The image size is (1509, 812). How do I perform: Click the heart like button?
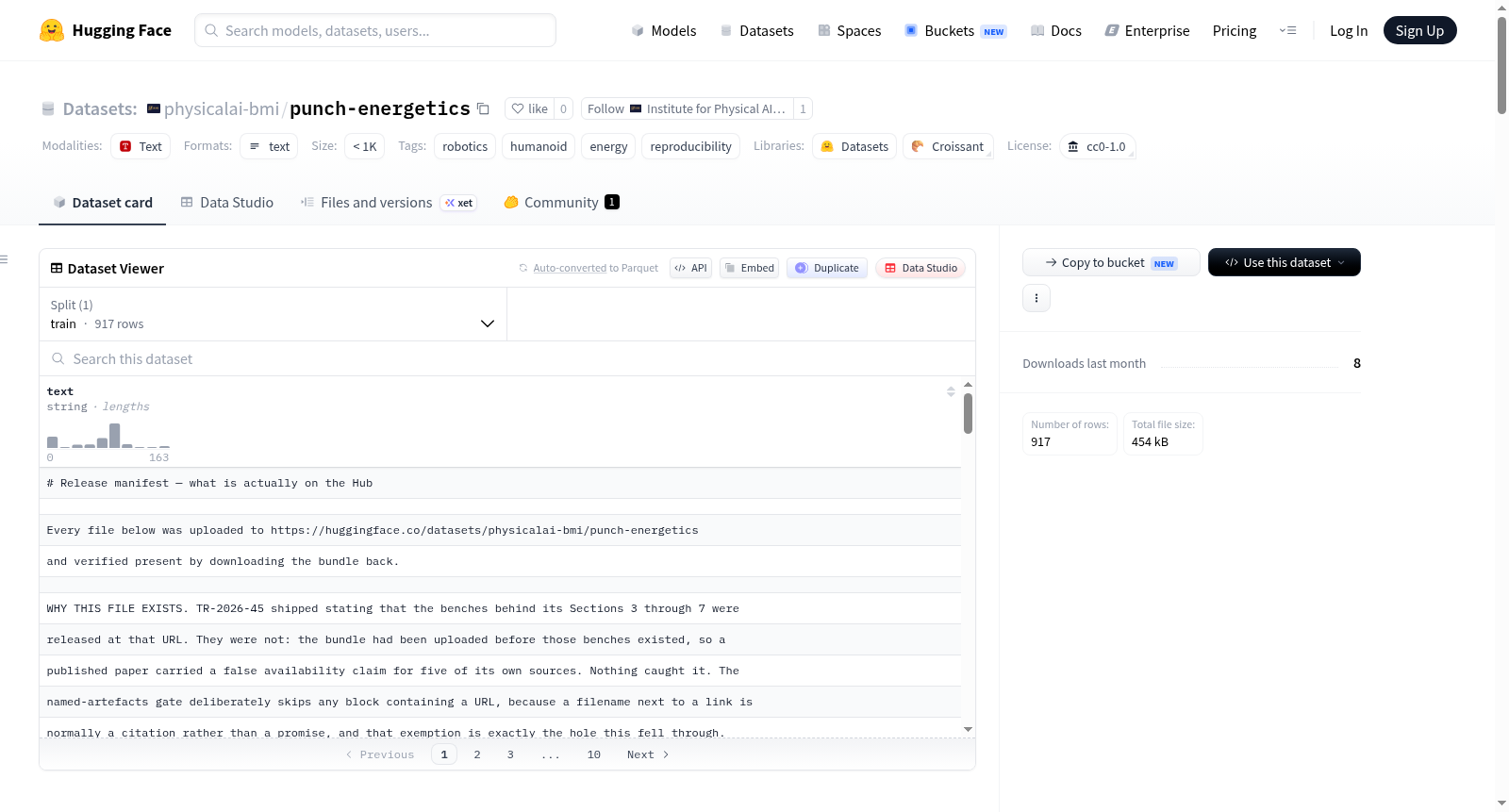pyautogui.click(x=529, y=108)
